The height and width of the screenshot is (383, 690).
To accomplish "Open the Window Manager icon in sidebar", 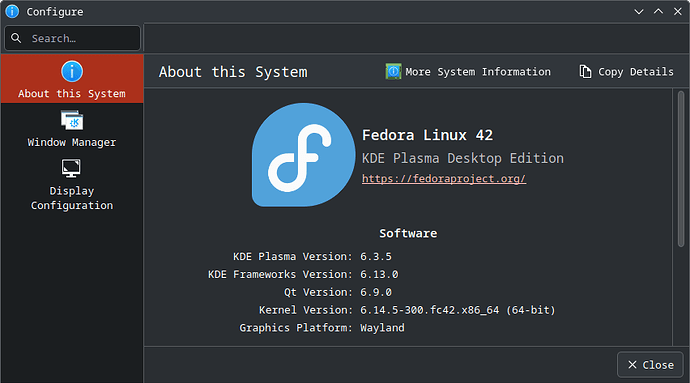I will 72,120.
